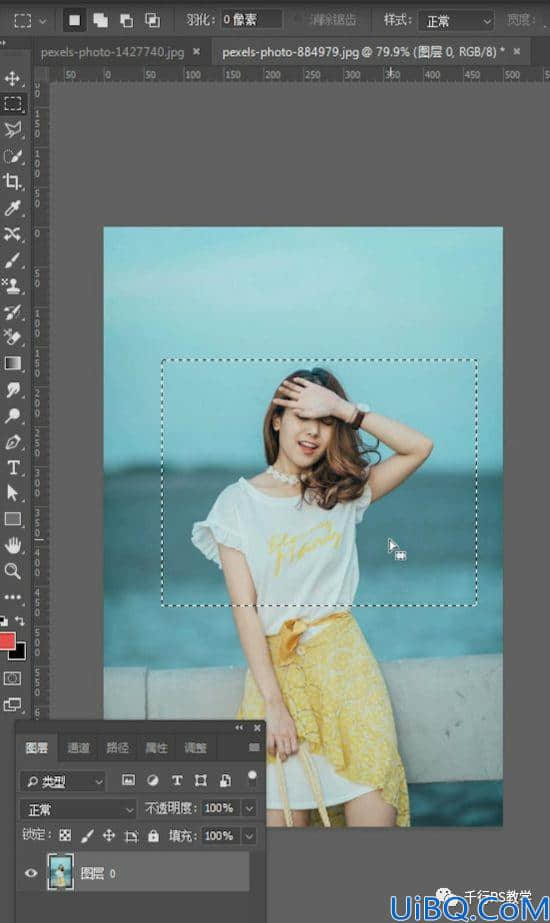Select the Eraser tool
This screenshot has height=923, width=550.
(x=12, y=337)
